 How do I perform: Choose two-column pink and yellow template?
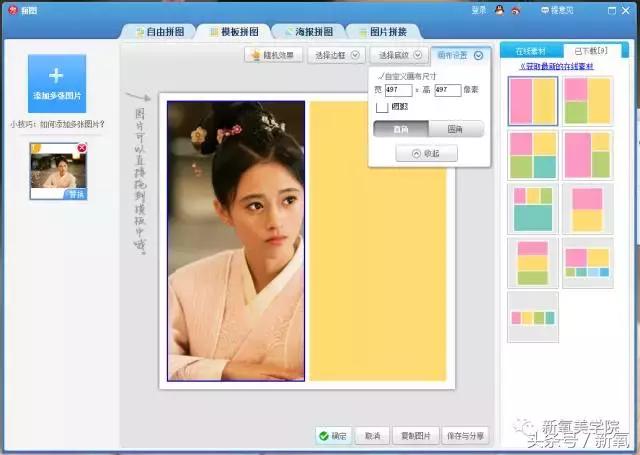(533, 101)
